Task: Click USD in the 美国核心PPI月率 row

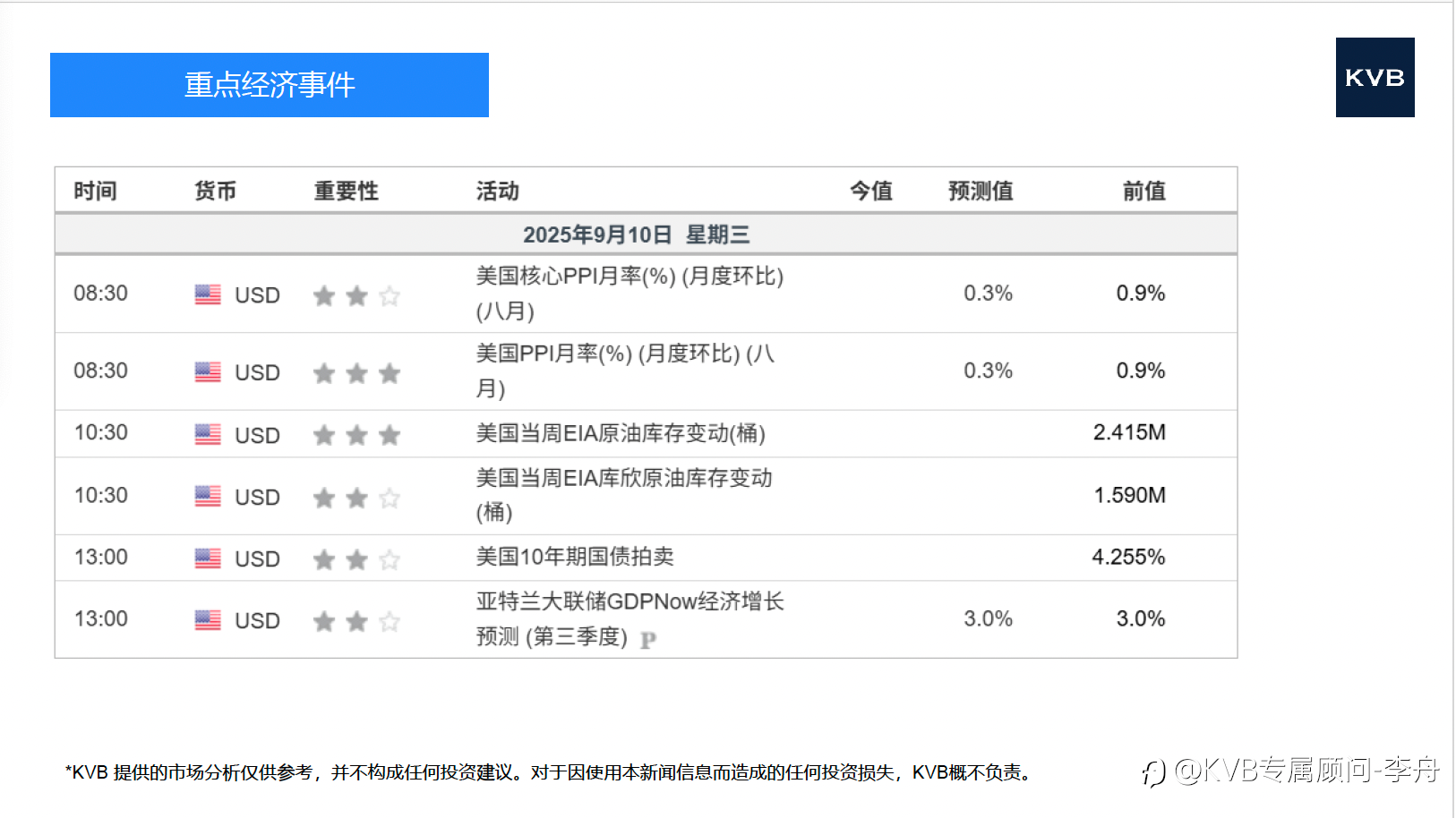Action: 257,295
